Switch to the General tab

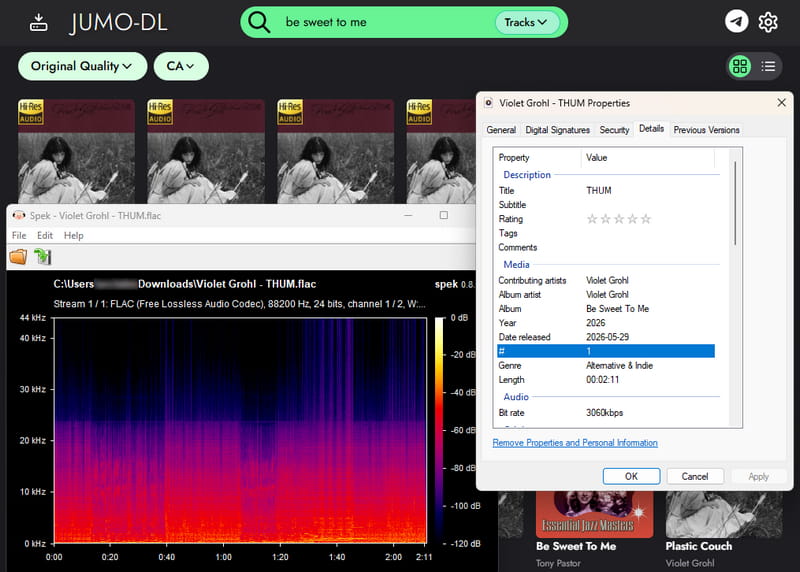click(x=501, y=130)
